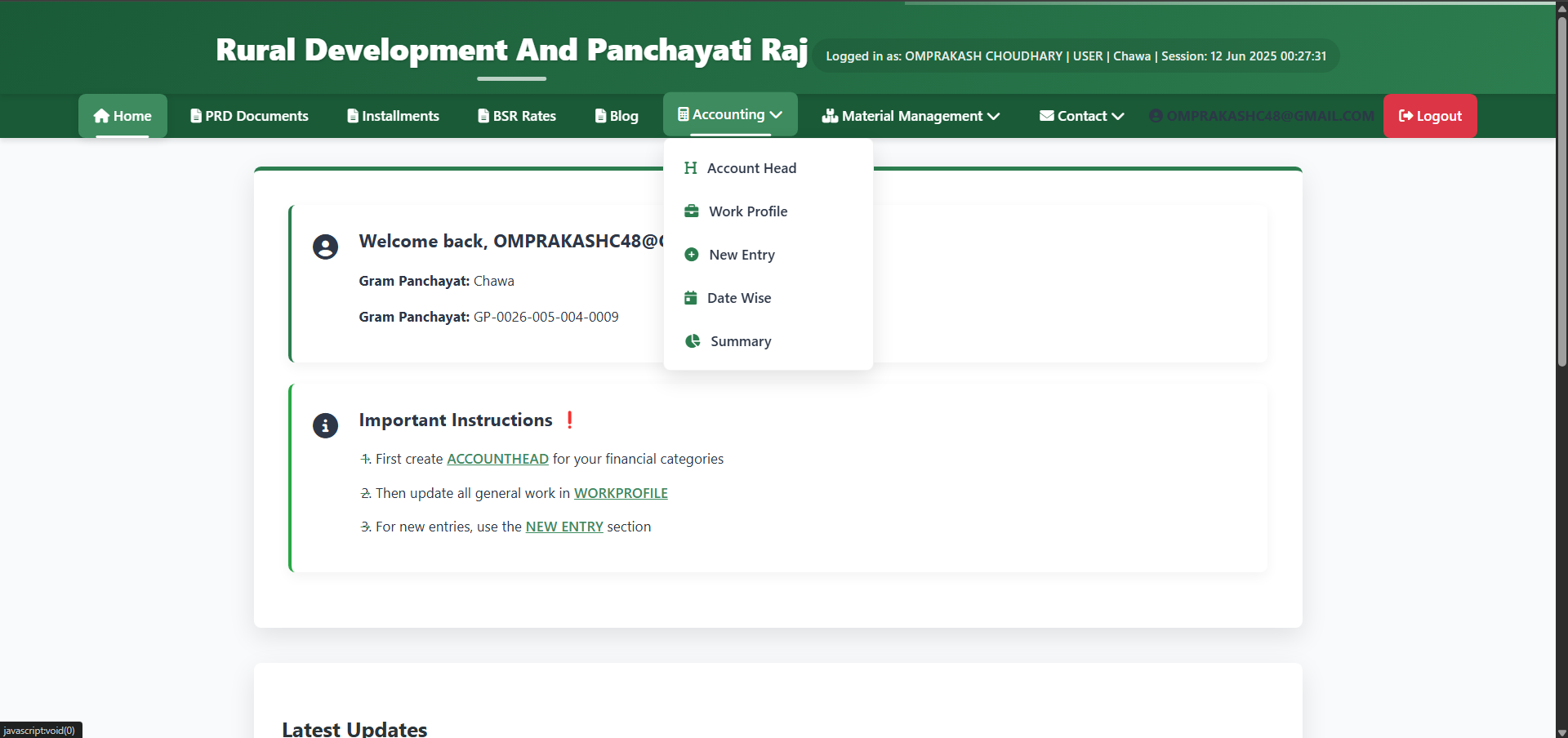
Task: Follow the ACCOUNTHEAD link in instructions
Action: pyautogui.click(x=497, y=459)
